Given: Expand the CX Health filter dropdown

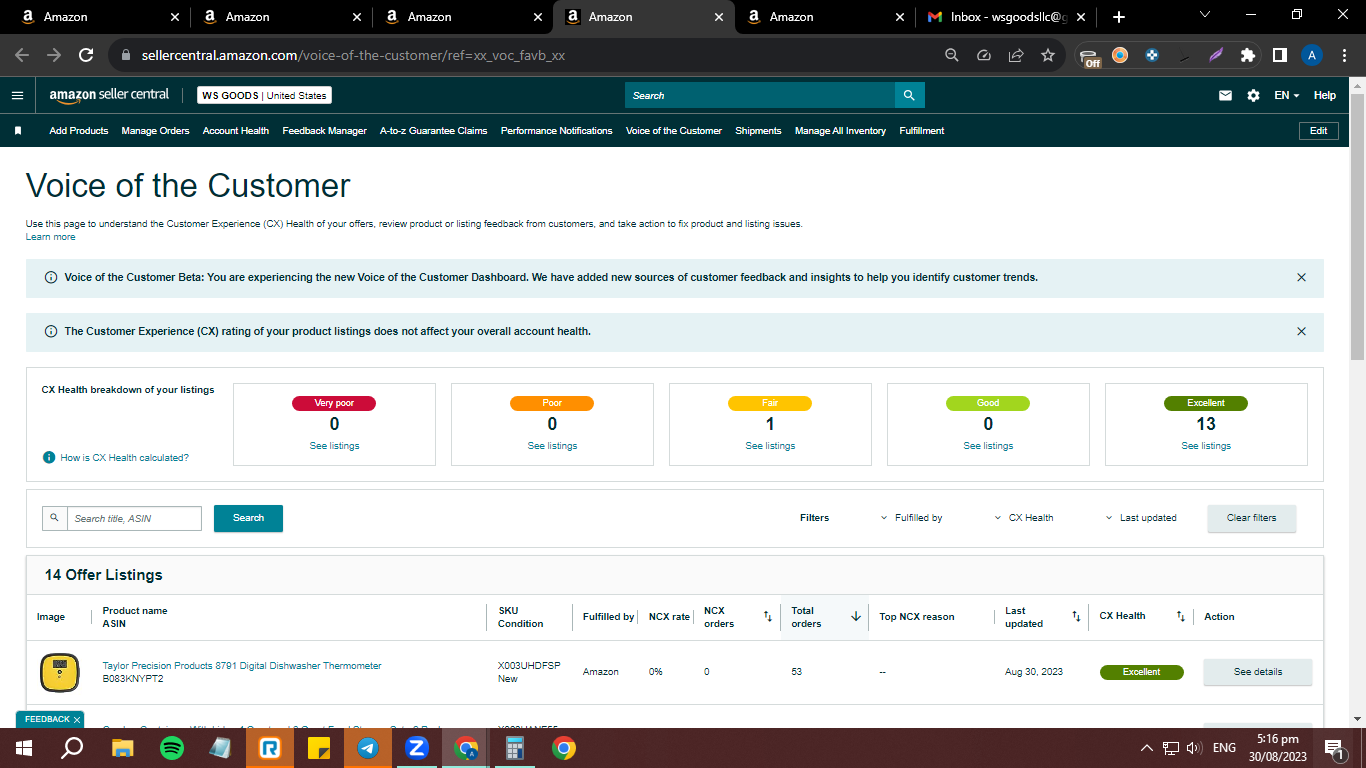Looking at the screenshot, I should tap(1024, 518).
